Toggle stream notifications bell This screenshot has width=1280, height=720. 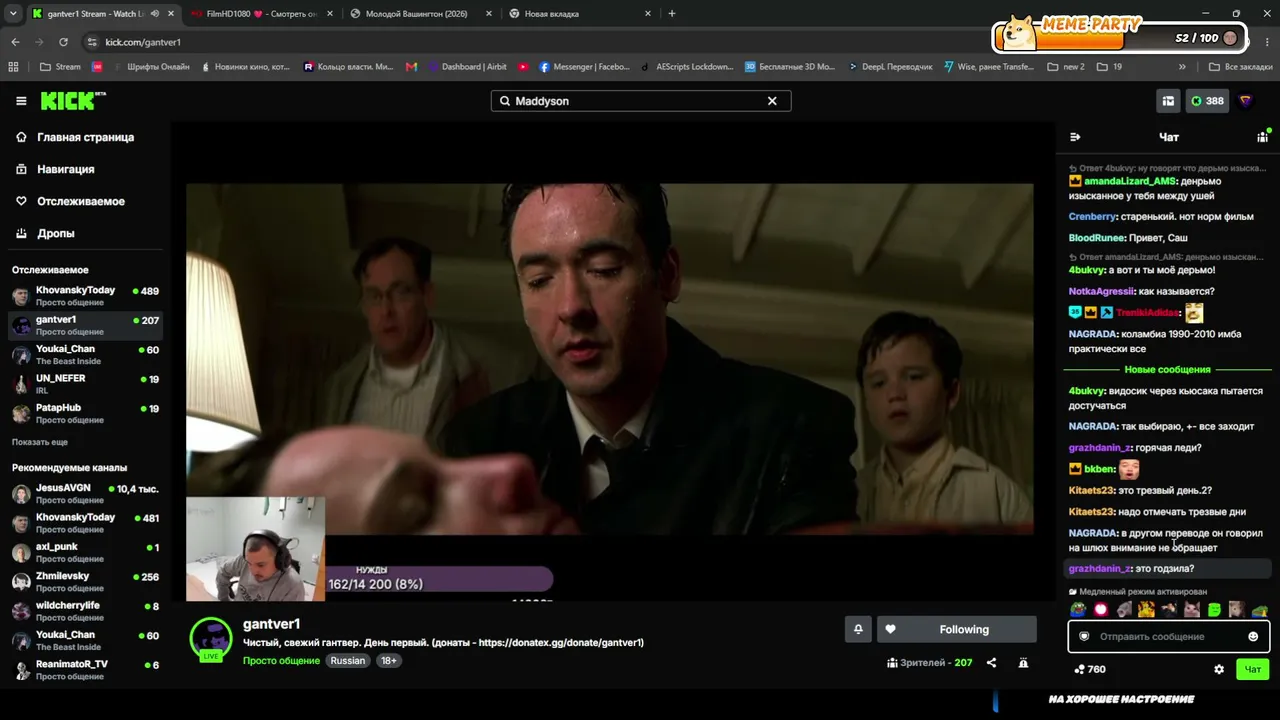(858, 629)
